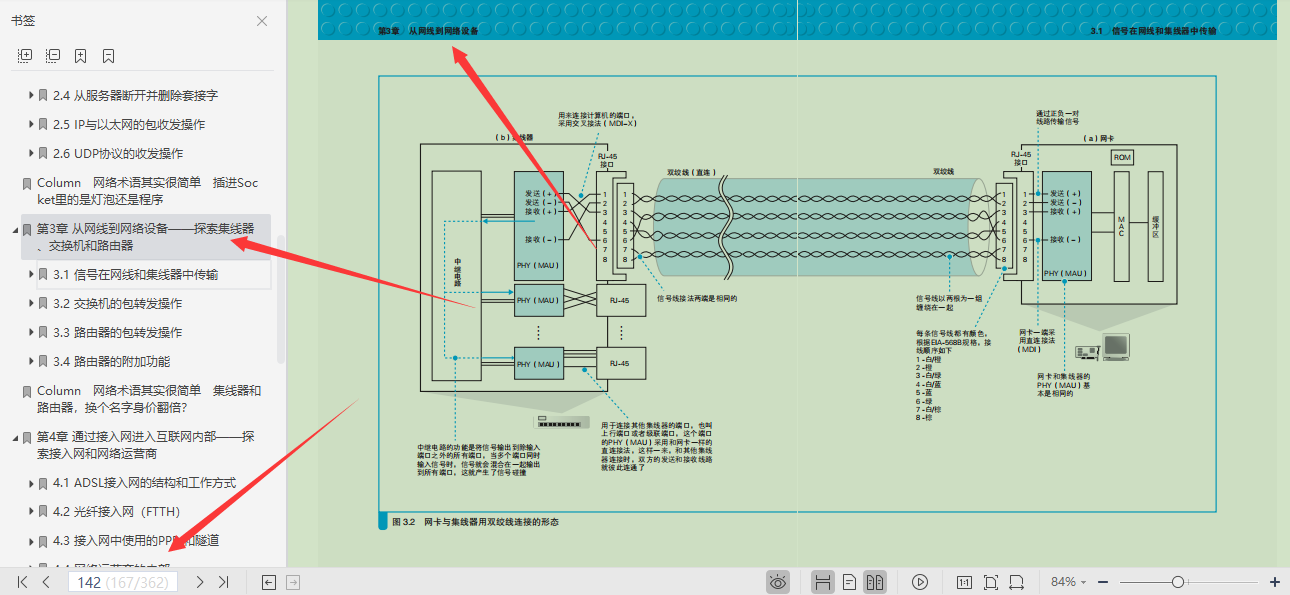Collapse all bookmarks in the panel
This screenshot has width=1290, height=595.
[x=53, y=56]
